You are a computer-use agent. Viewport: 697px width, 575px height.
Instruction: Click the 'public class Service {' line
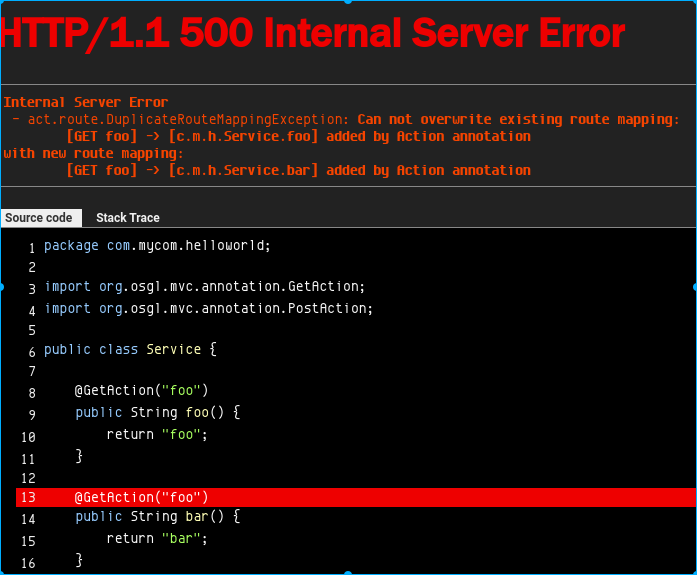130,349
